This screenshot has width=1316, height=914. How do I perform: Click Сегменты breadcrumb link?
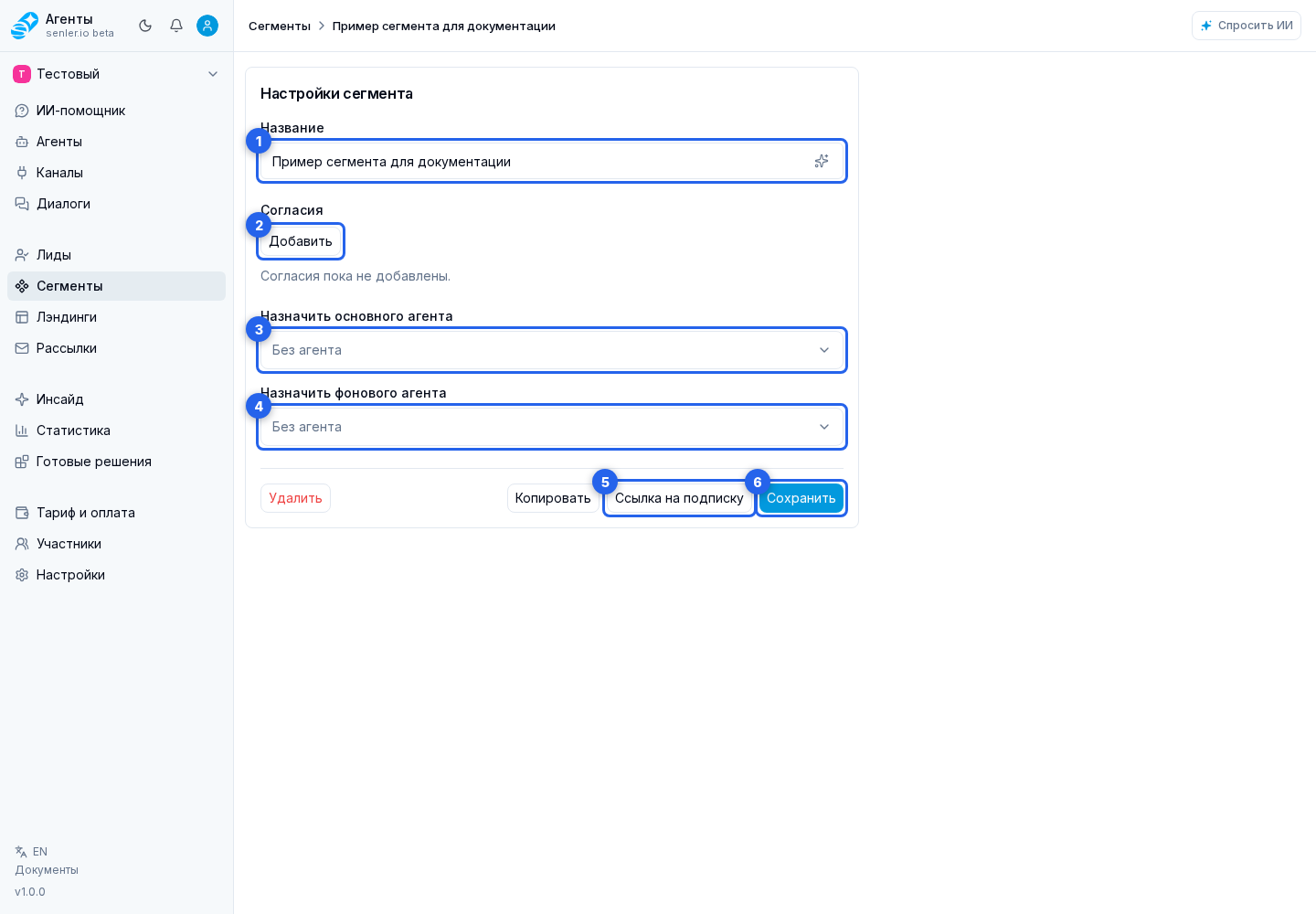point(280,26)
